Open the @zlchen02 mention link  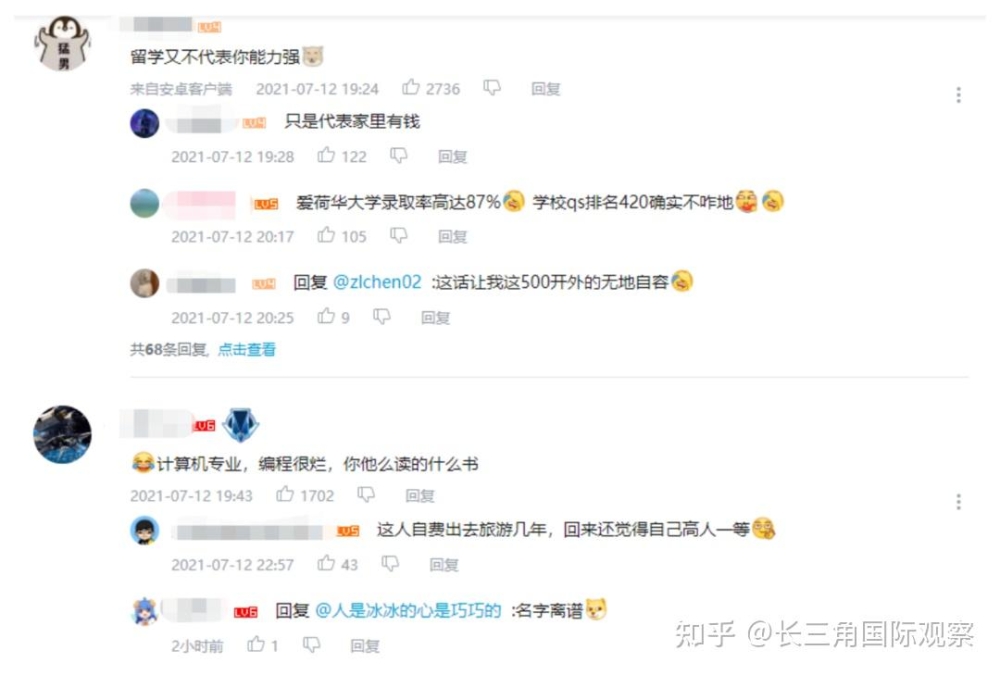(x=377, y=282)
